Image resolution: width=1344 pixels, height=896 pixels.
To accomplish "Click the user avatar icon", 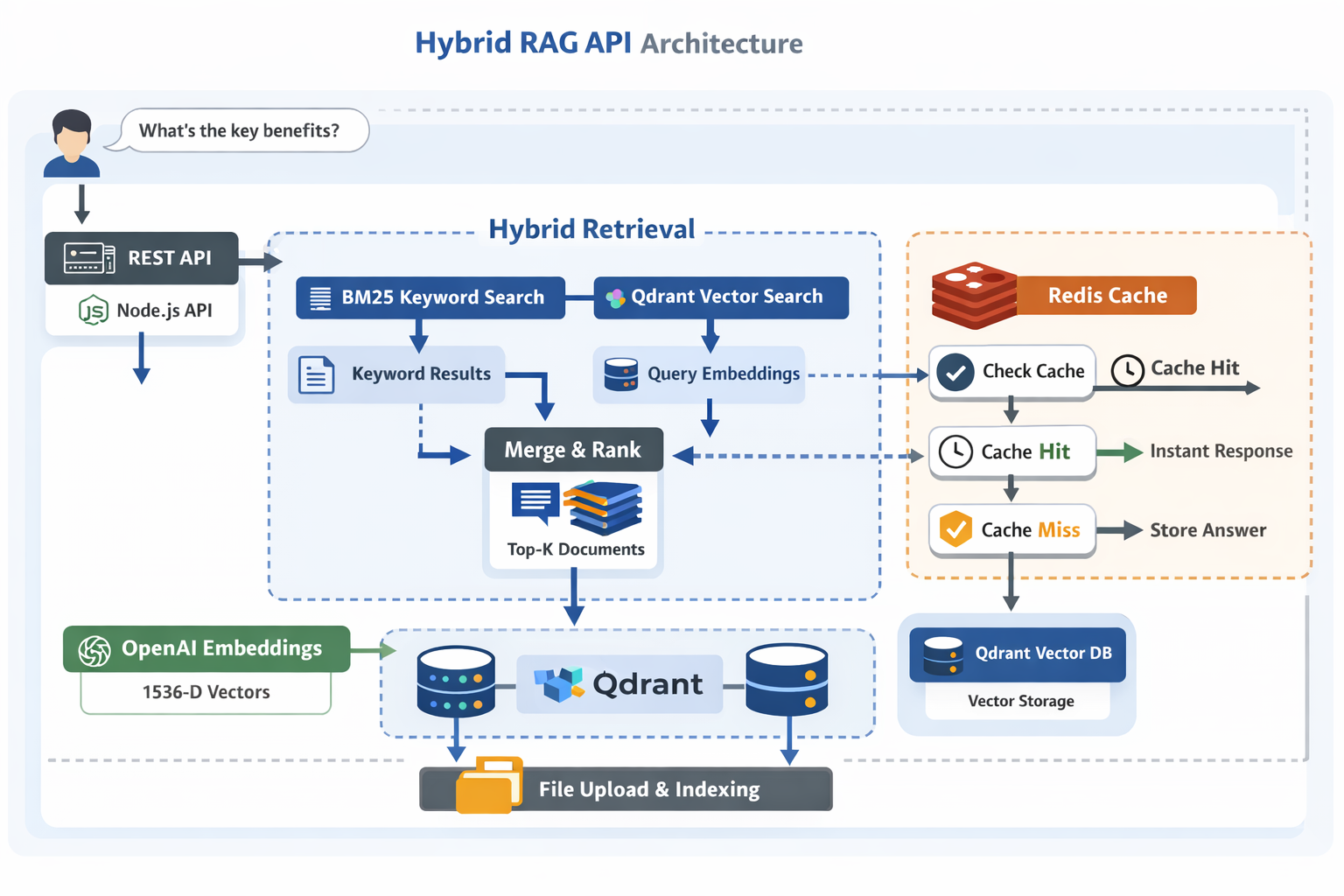I will (72, 143).
